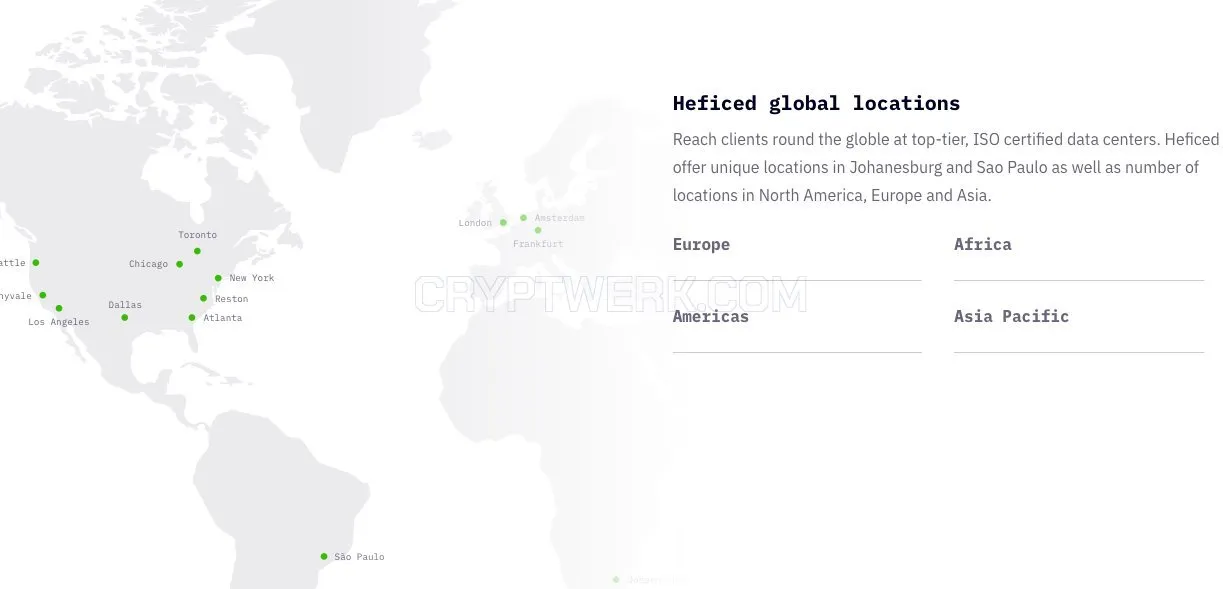Select the Los Angeles map marker dot

[59, 308]
